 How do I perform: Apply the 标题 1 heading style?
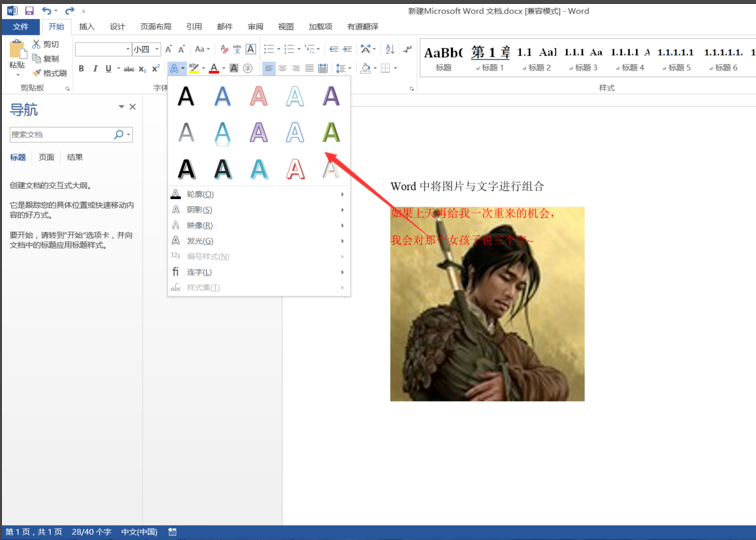point(490,57)
